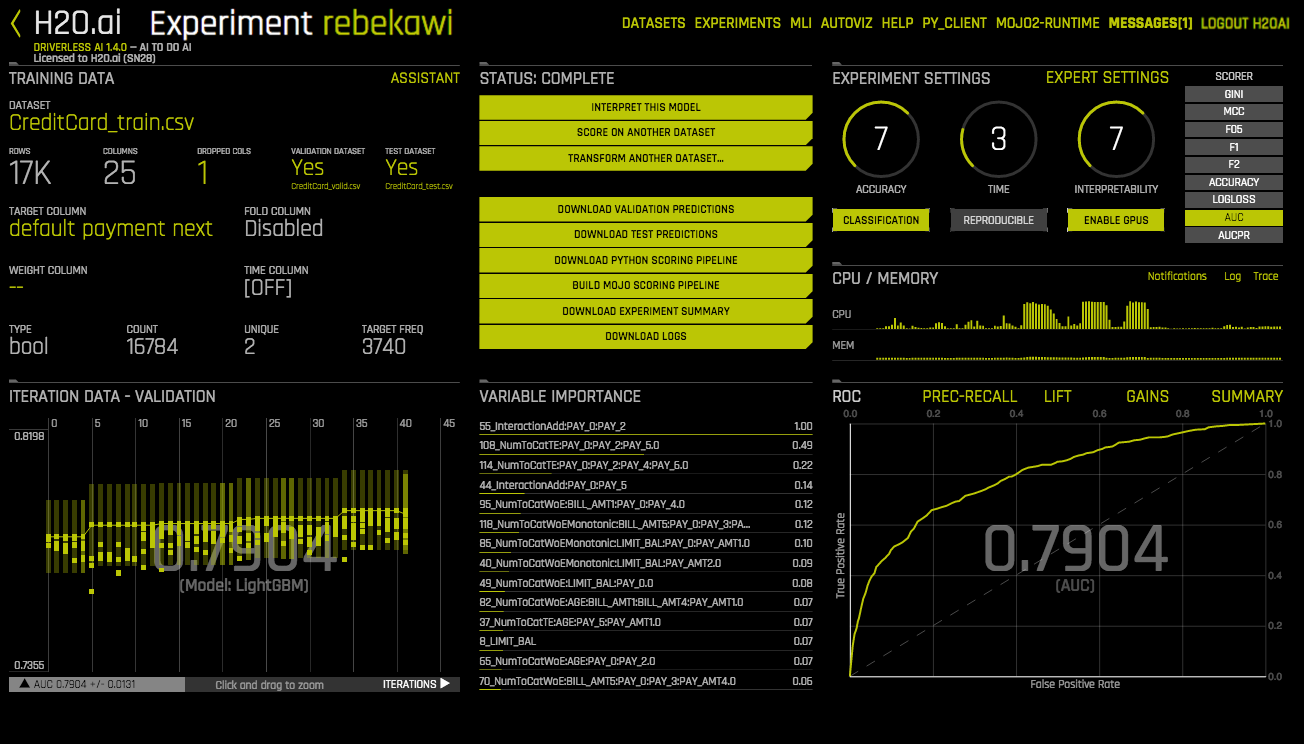Switch to the LIFT tab
This screenshot has width=1304, height=744.
[x=1058, y=396]
